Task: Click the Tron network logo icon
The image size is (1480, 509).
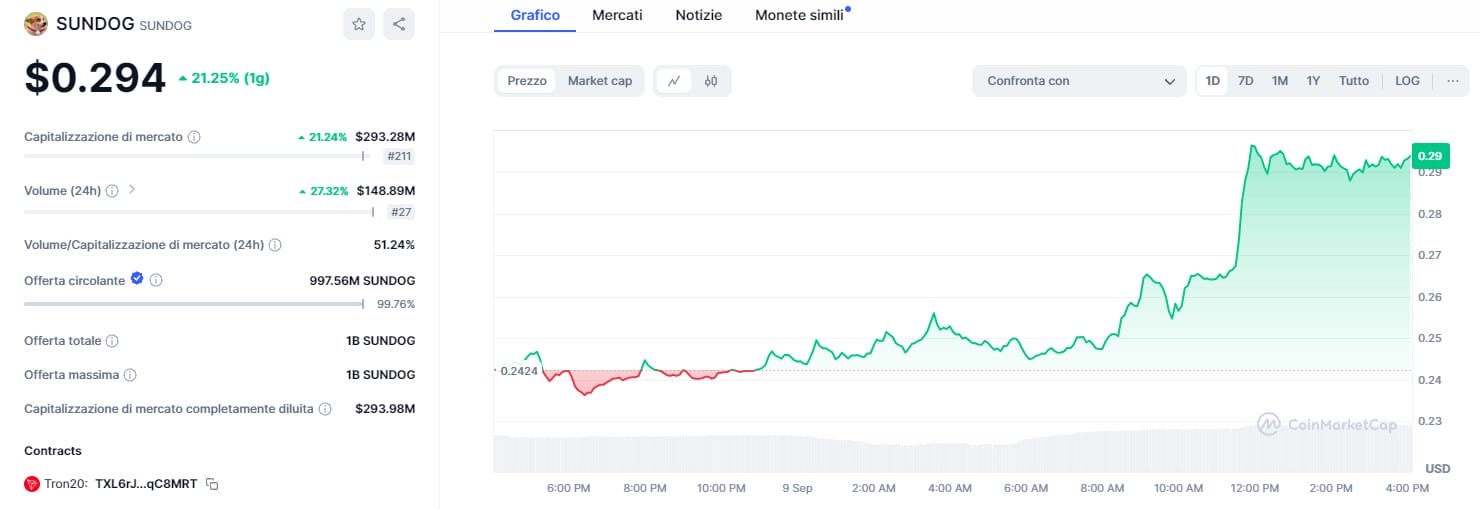Action: point(32,484)
